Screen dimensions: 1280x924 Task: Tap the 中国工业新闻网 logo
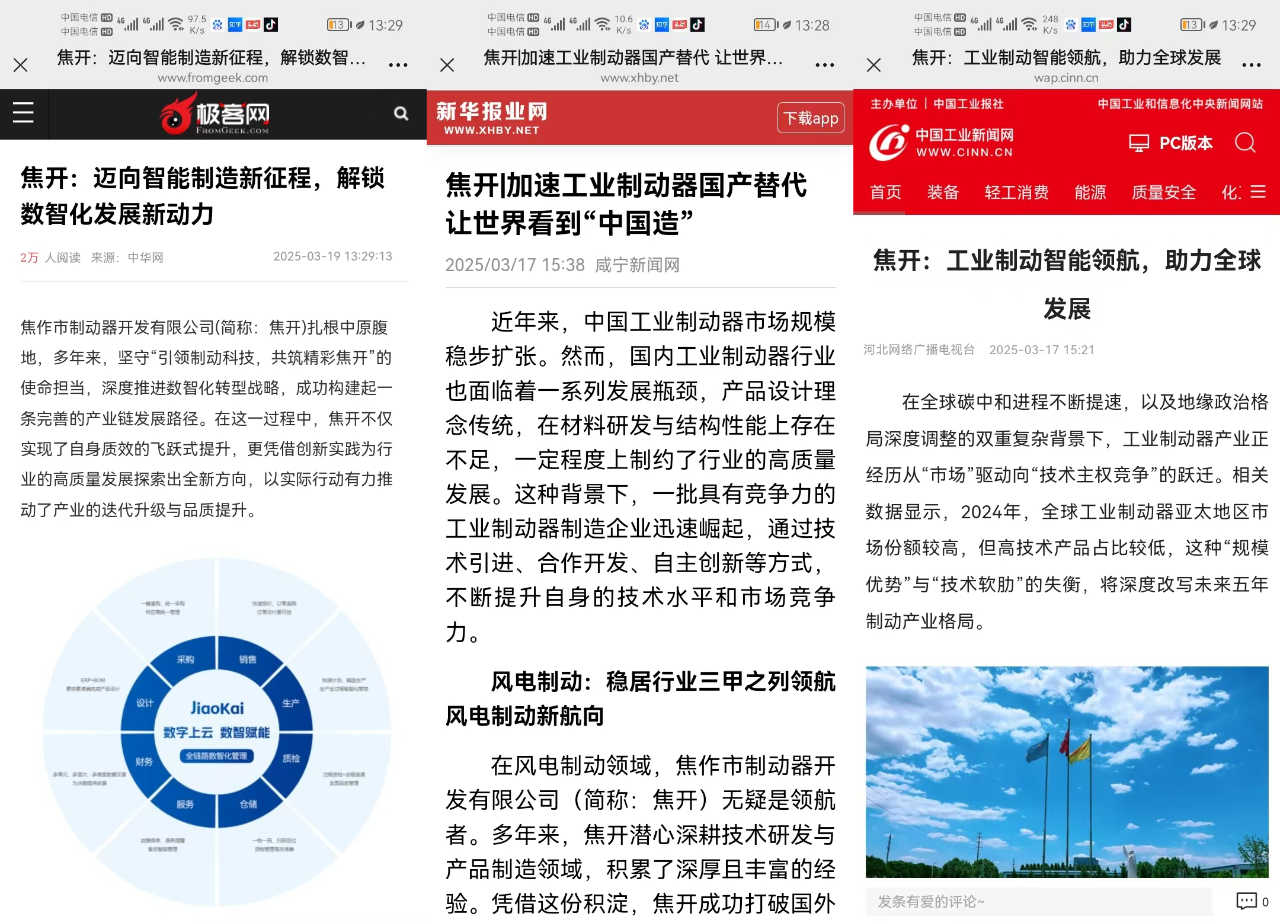pos(940,142)
